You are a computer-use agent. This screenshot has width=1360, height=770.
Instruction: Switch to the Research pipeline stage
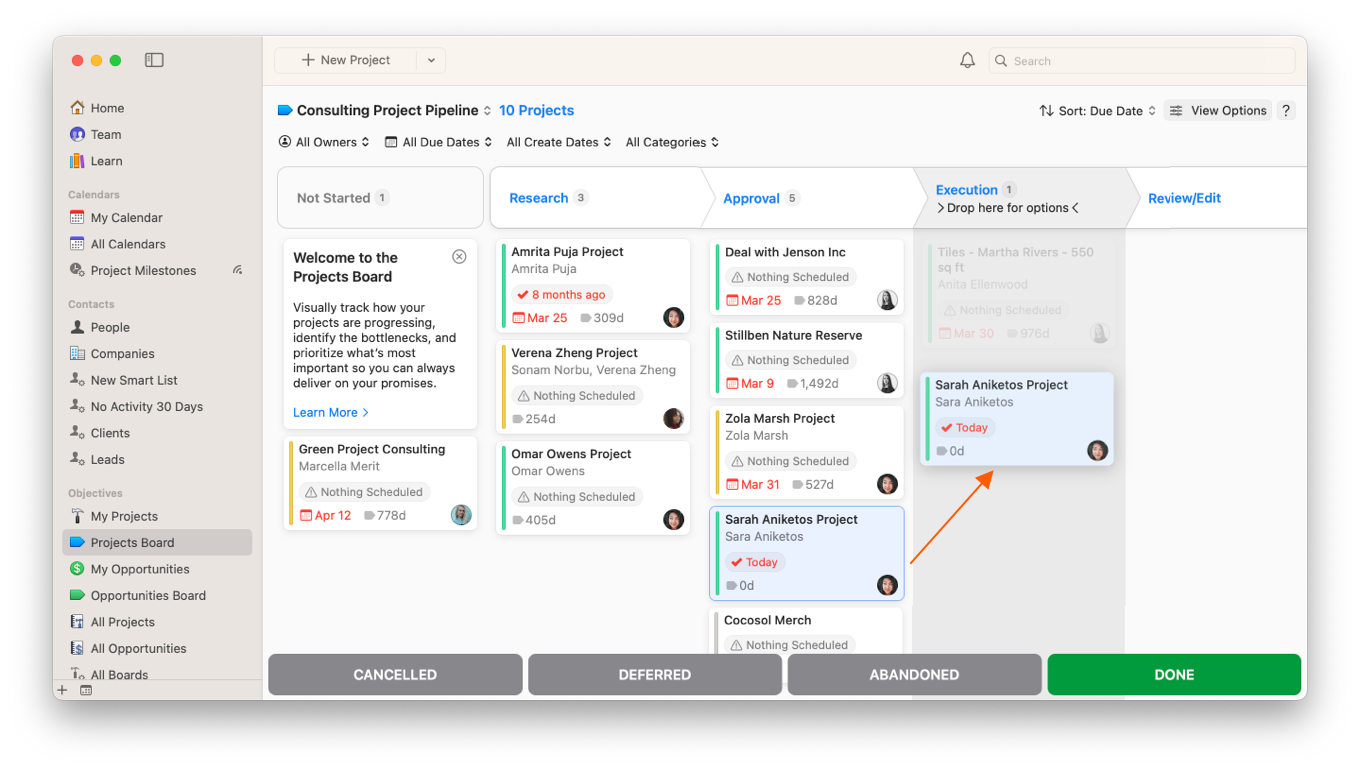pos(539,197)
